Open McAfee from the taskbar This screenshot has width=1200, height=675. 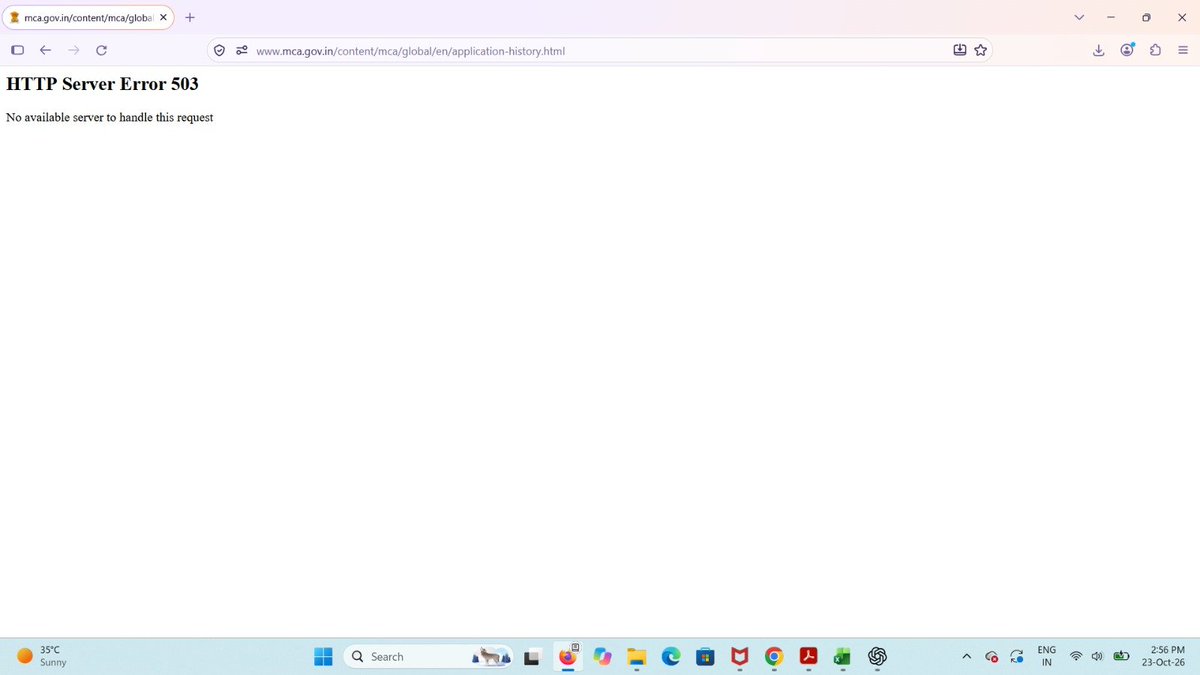coord(739,656)
